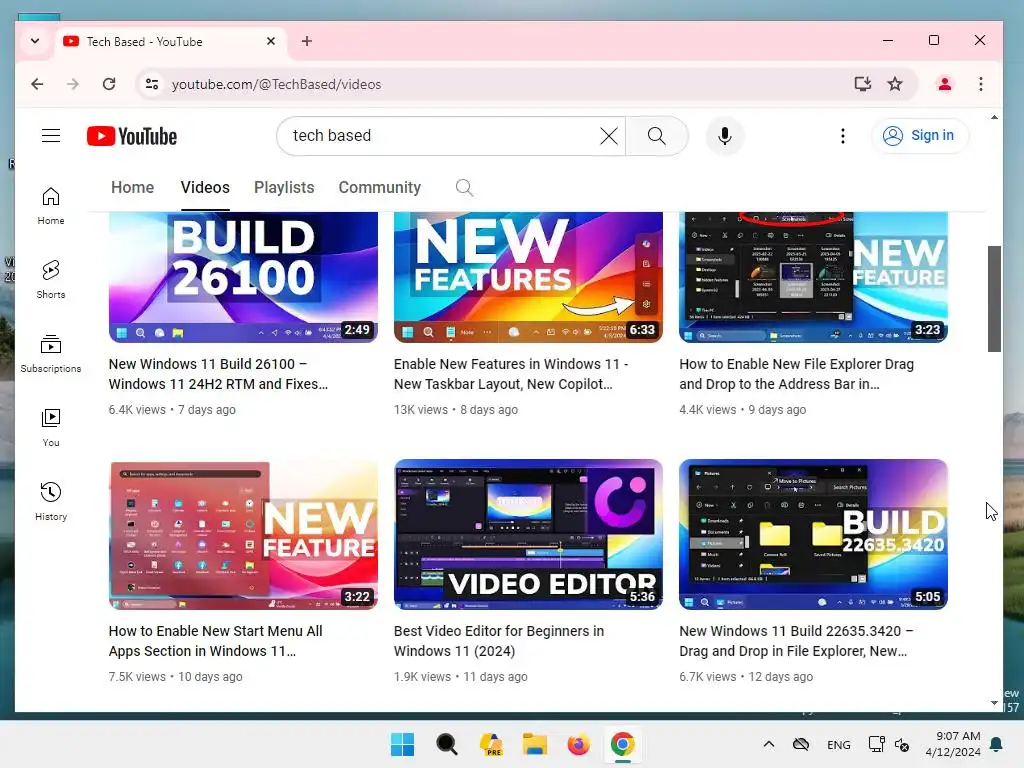
Task: Click the browser forward arrow
Action: click(72, 84)
